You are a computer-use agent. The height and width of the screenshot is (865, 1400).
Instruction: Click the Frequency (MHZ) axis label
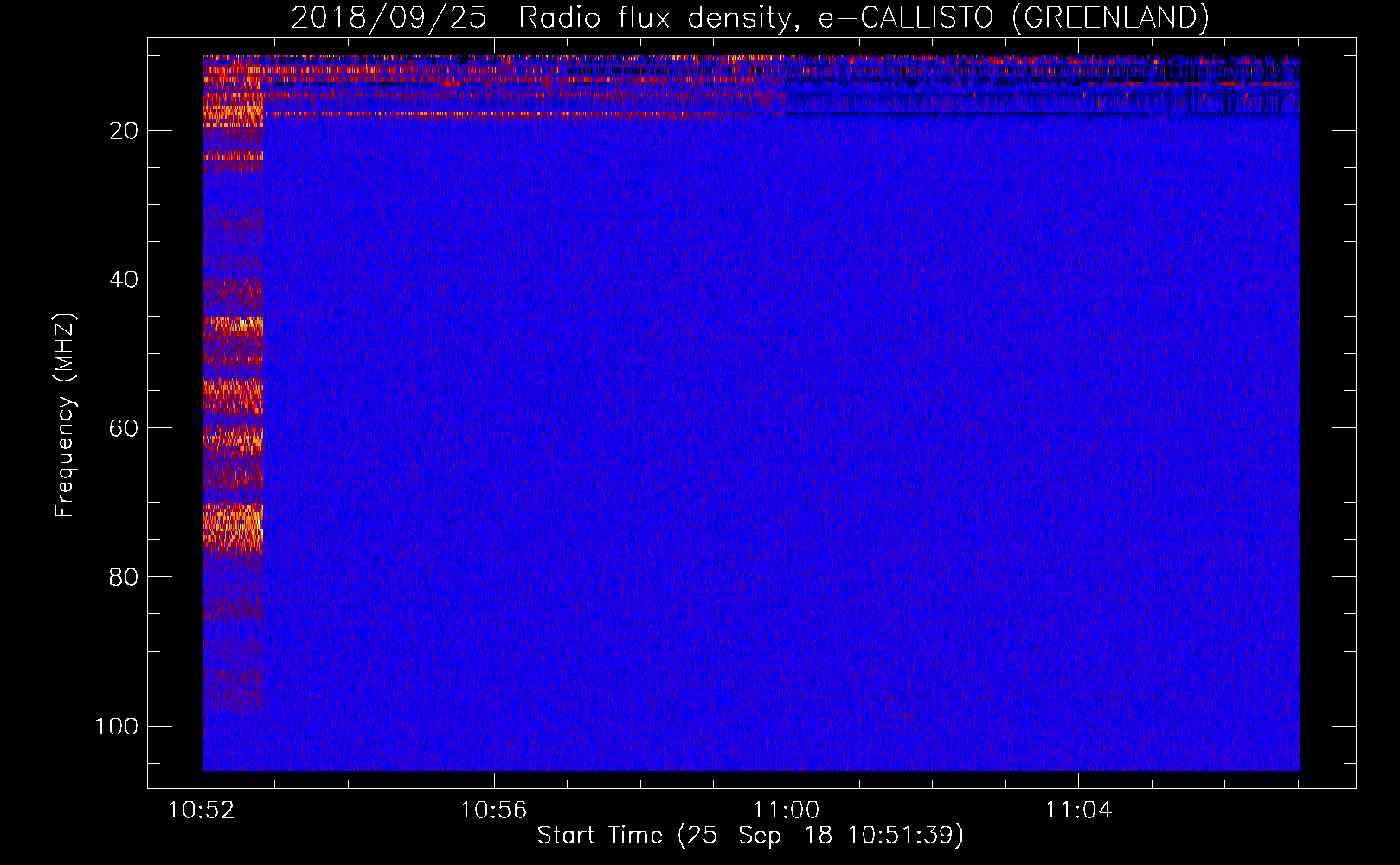pyautogui.click(x=65, y=414)
